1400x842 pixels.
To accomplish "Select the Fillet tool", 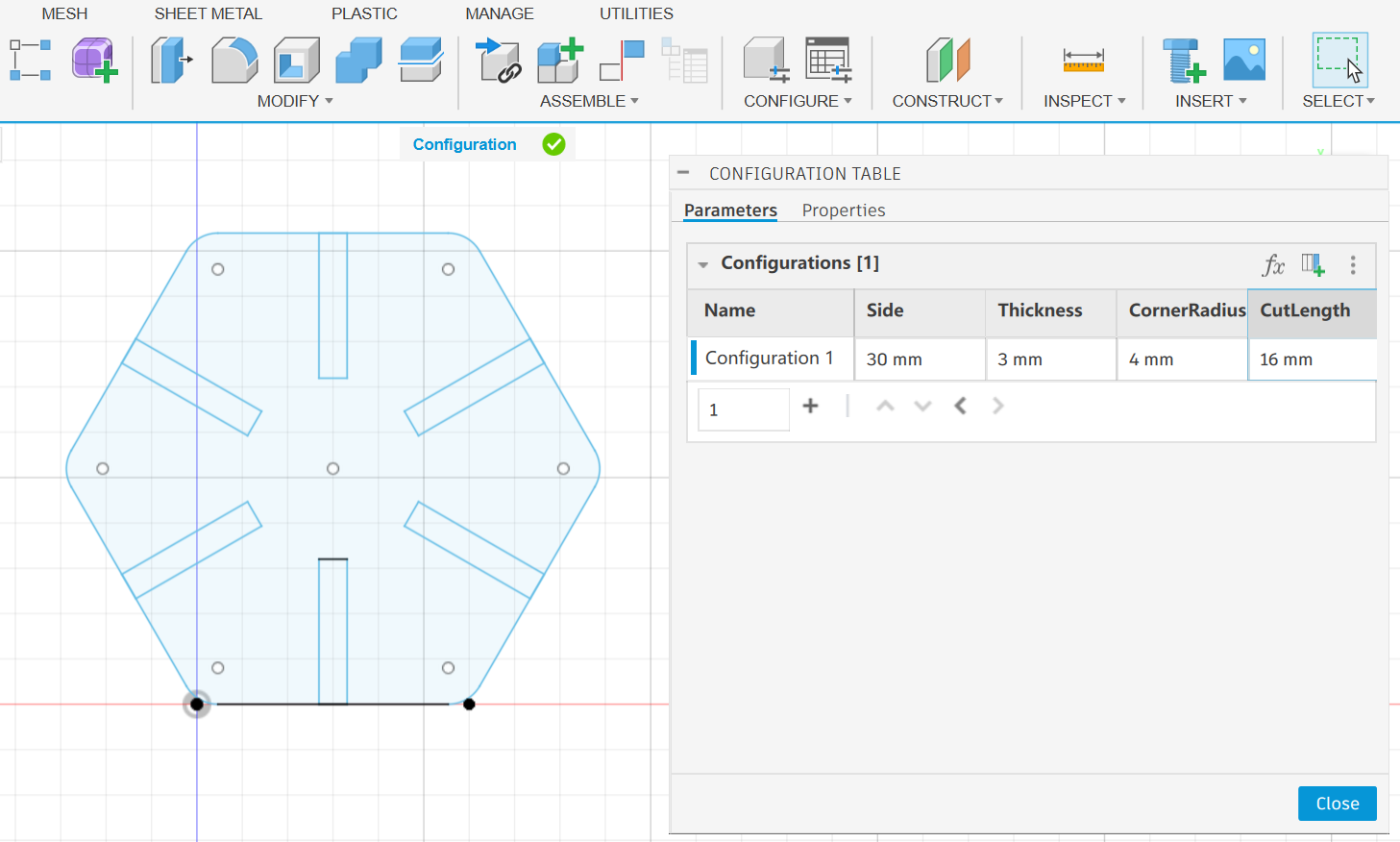I will 234,60.
